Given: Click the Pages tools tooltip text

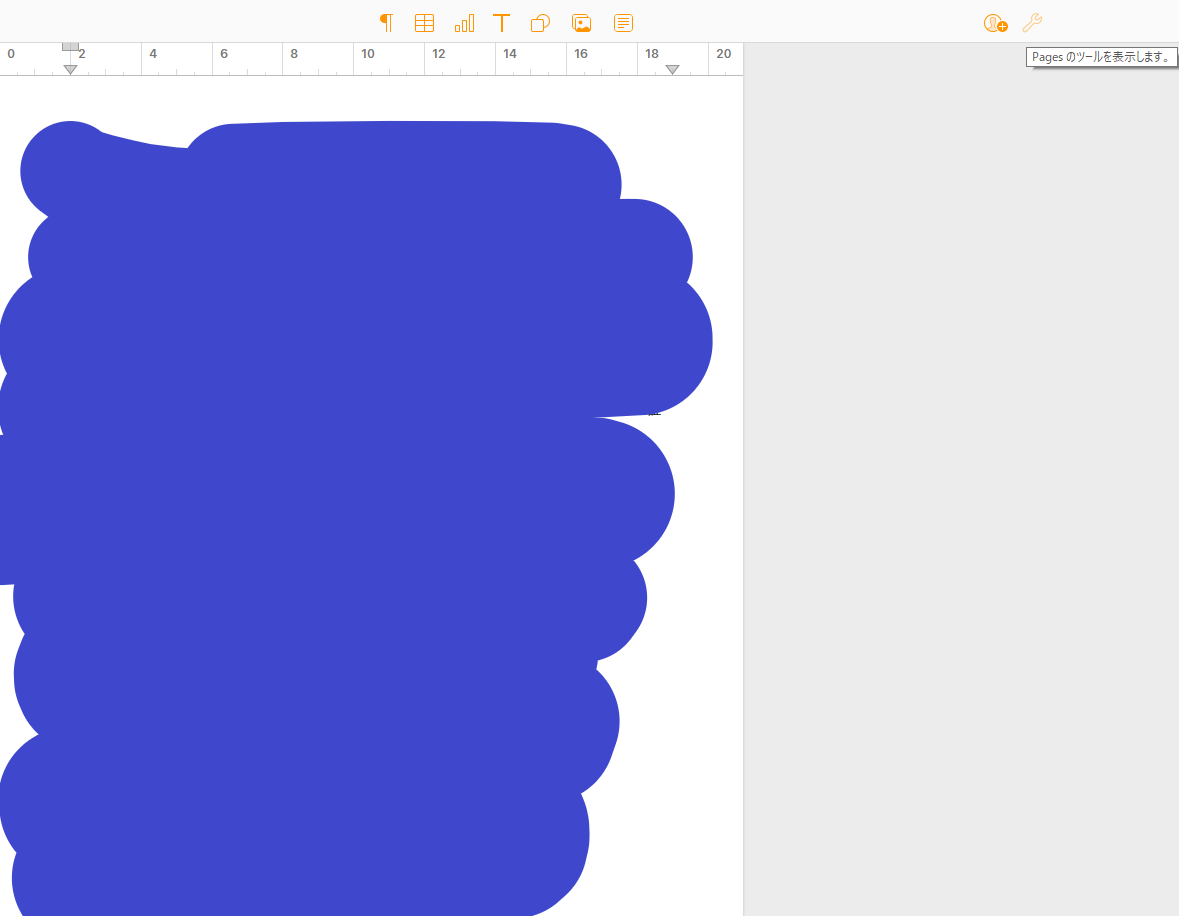Looking at the screenshot, I should [x=1101, y=58].
